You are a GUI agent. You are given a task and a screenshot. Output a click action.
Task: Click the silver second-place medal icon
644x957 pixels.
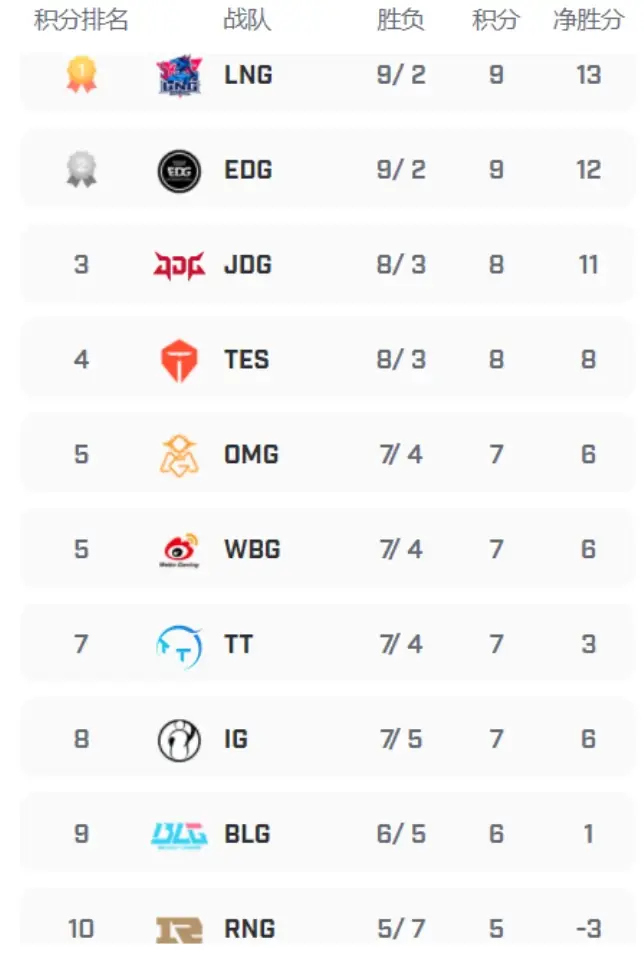tap(81, 171)
